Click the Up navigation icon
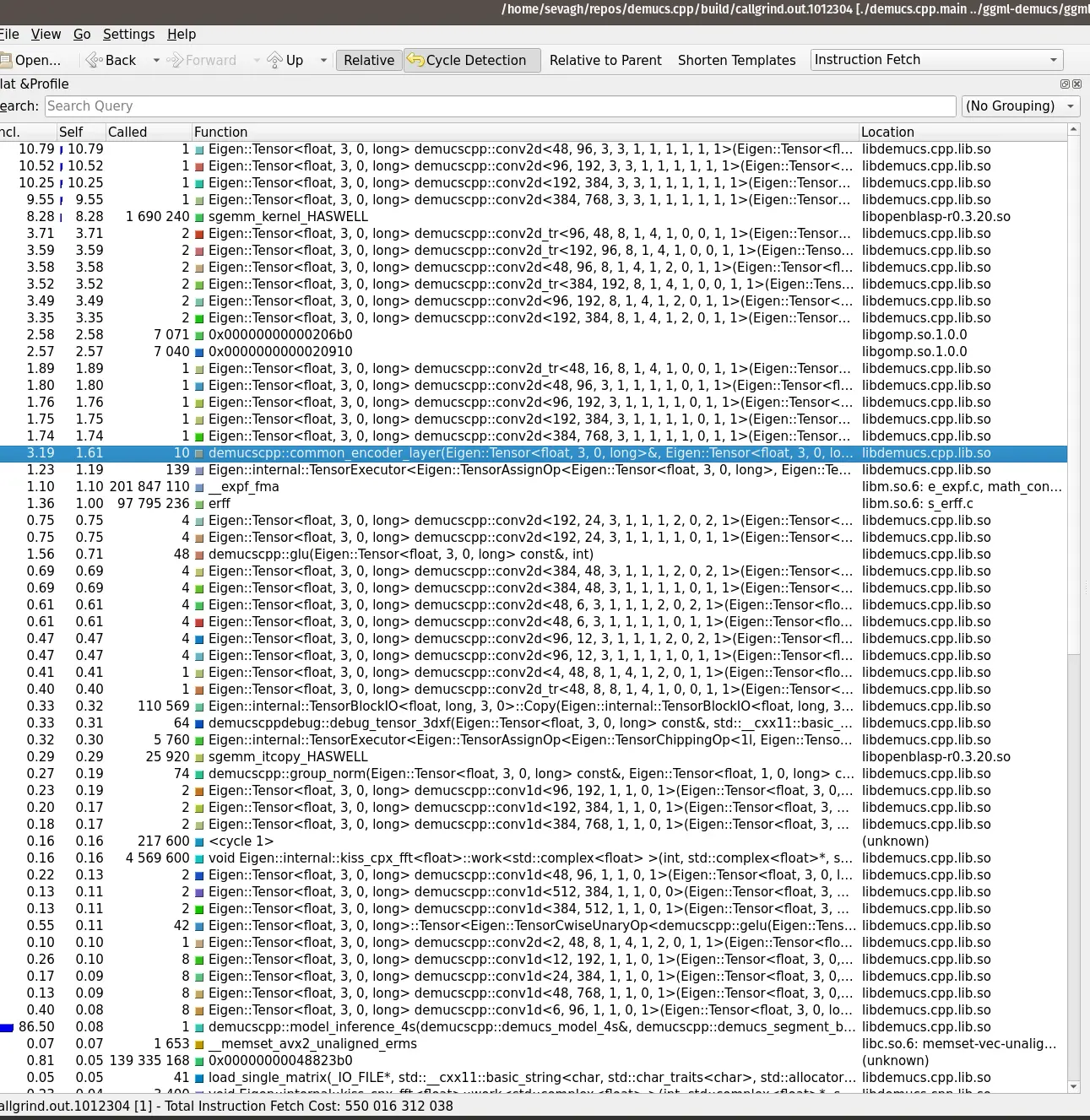 pyautogui.click(x=275, y=60)
